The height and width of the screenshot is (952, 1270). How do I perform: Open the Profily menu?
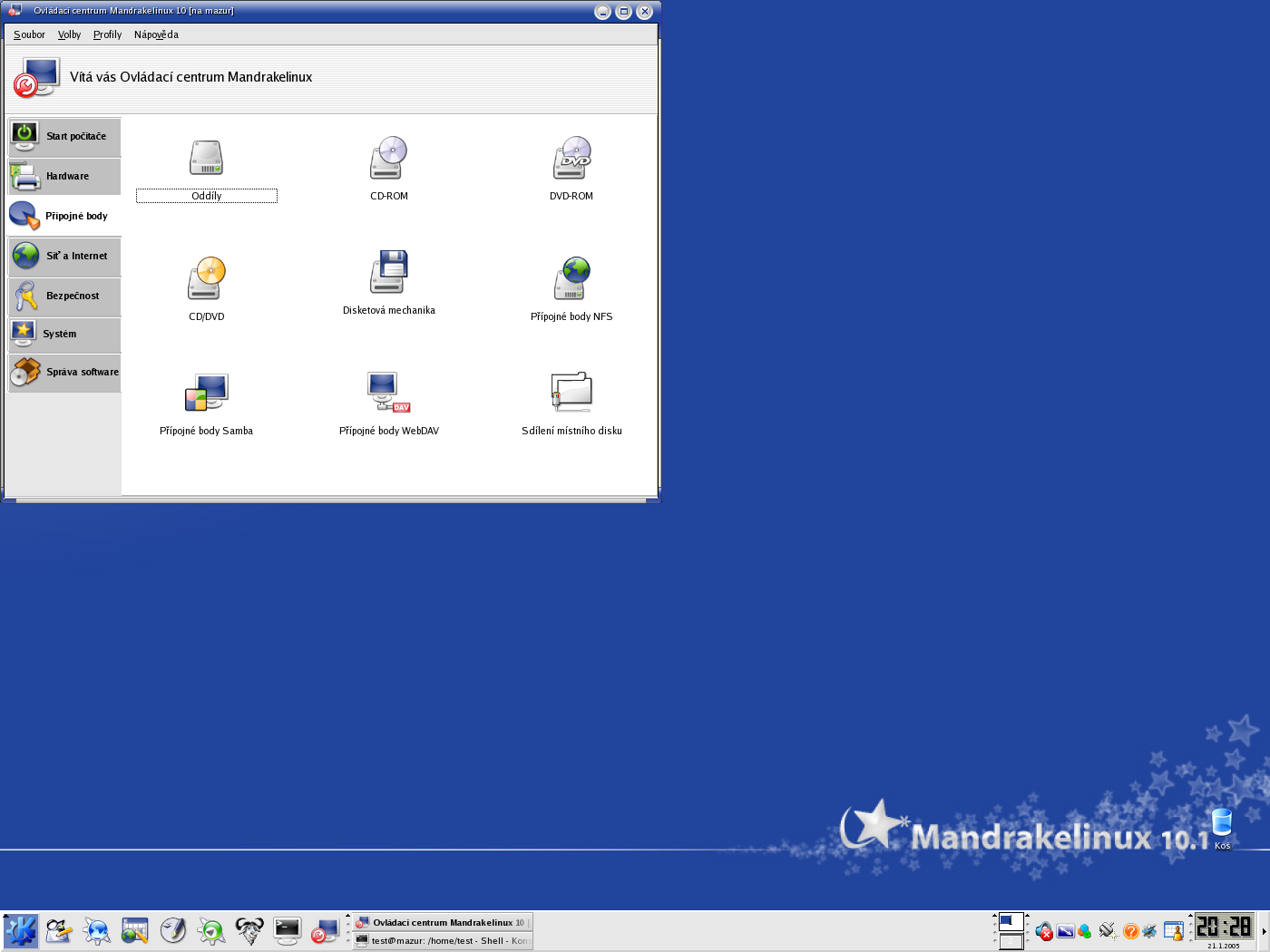[107, 34]
